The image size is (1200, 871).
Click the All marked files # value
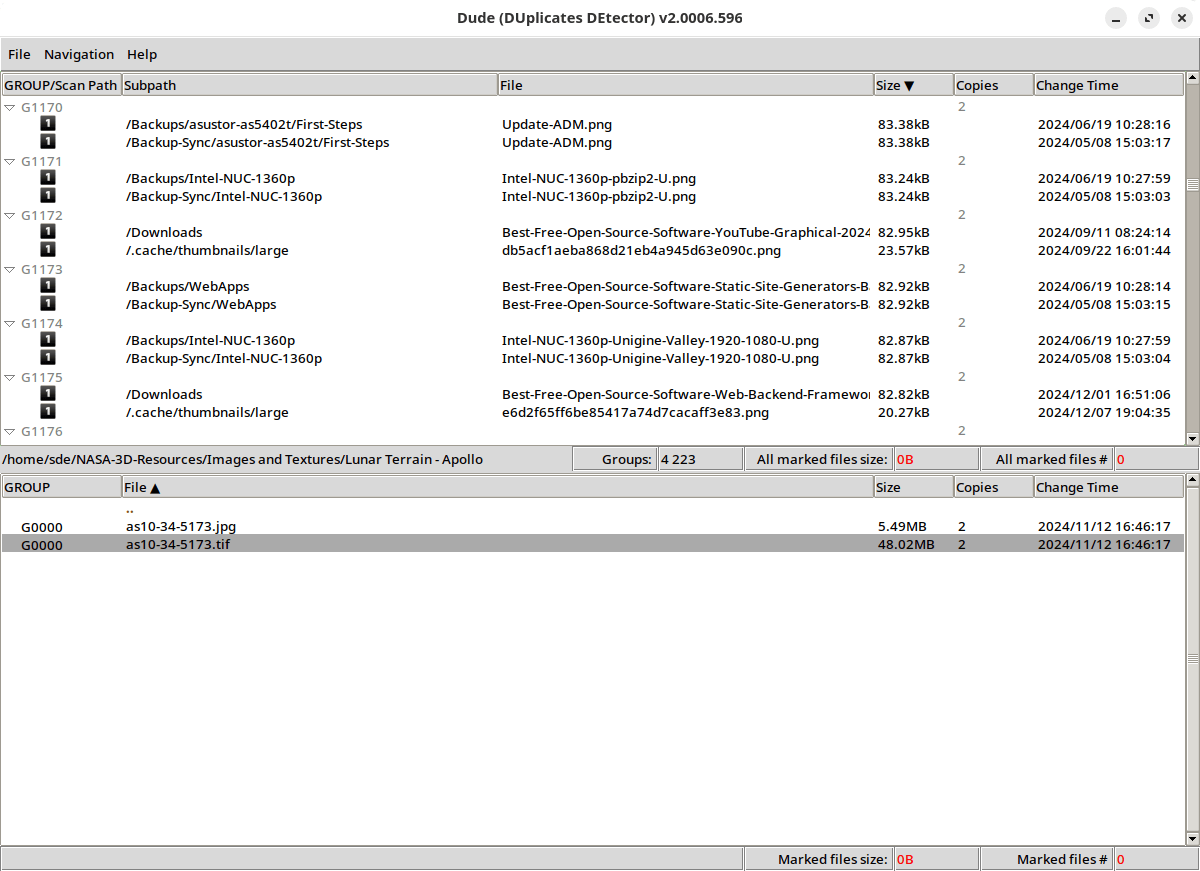1156,459
